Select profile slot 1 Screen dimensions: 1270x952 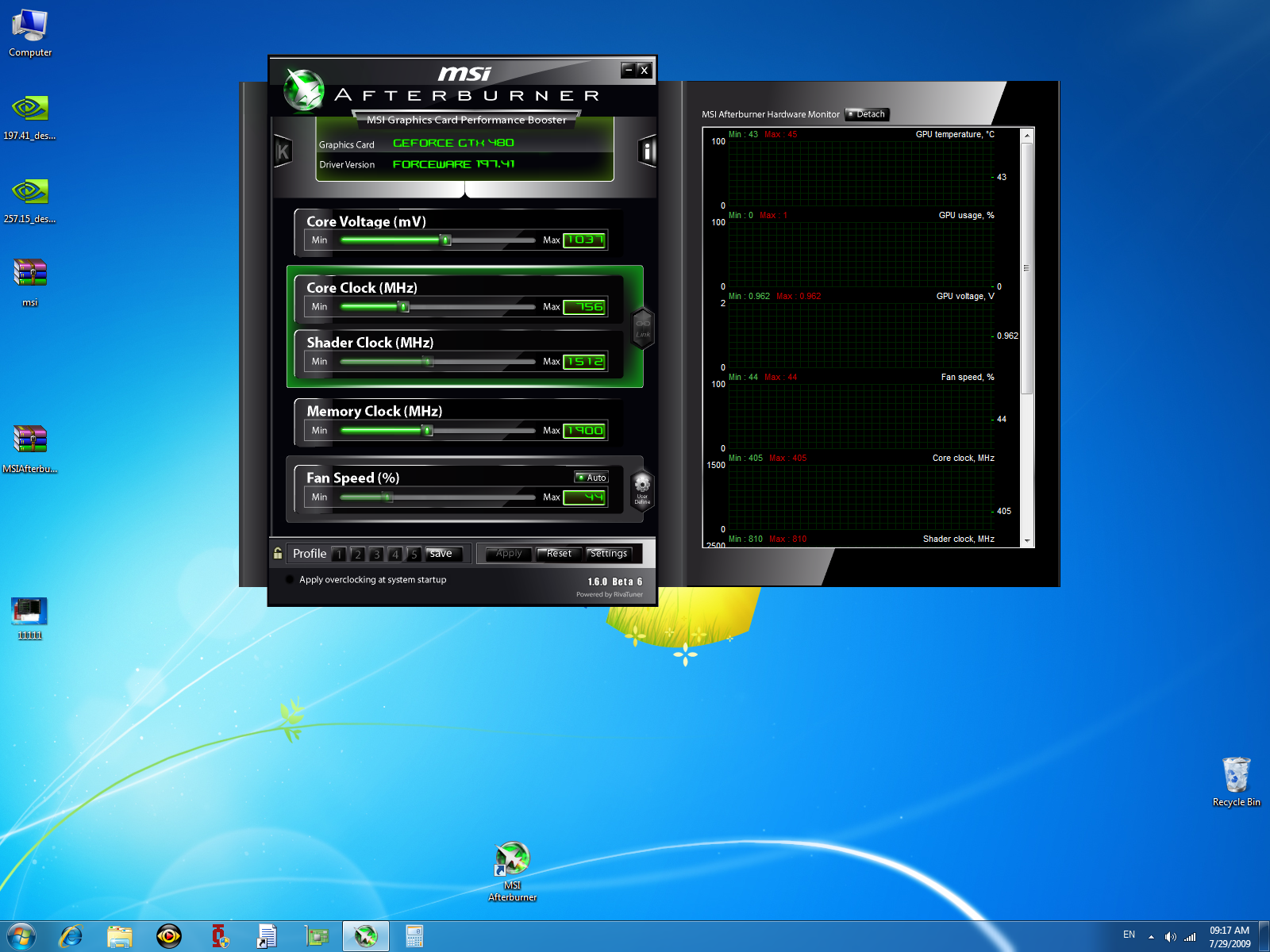339,554
